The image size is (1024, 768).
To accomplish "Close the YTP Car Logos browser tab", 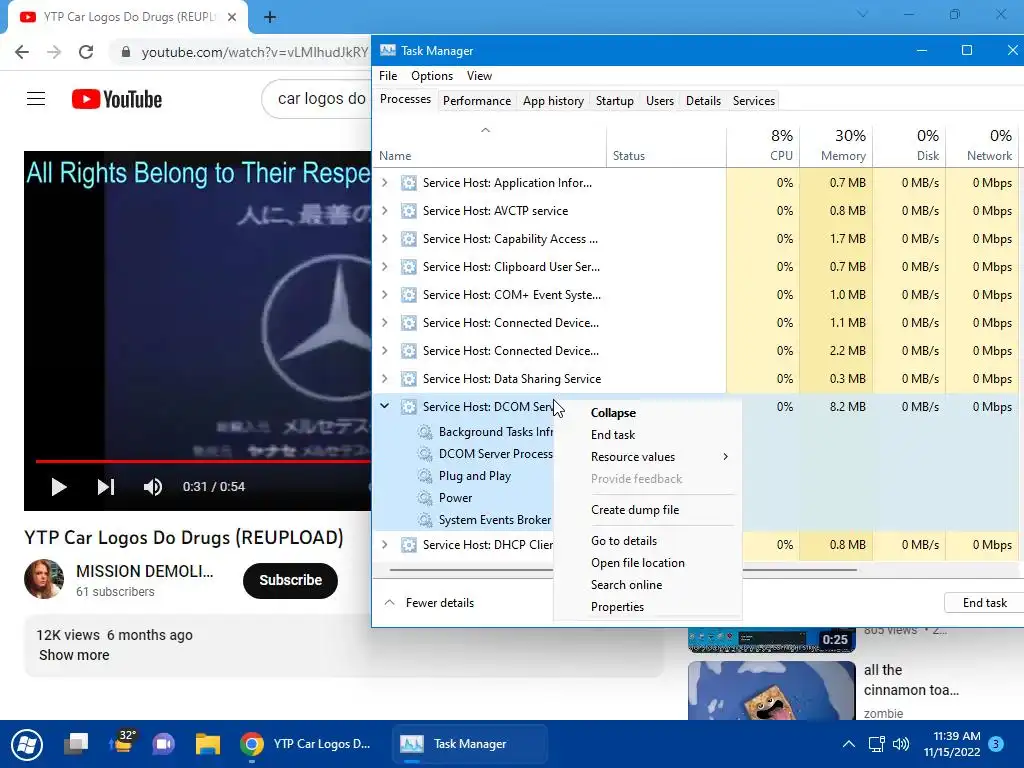I will point(232,18).
